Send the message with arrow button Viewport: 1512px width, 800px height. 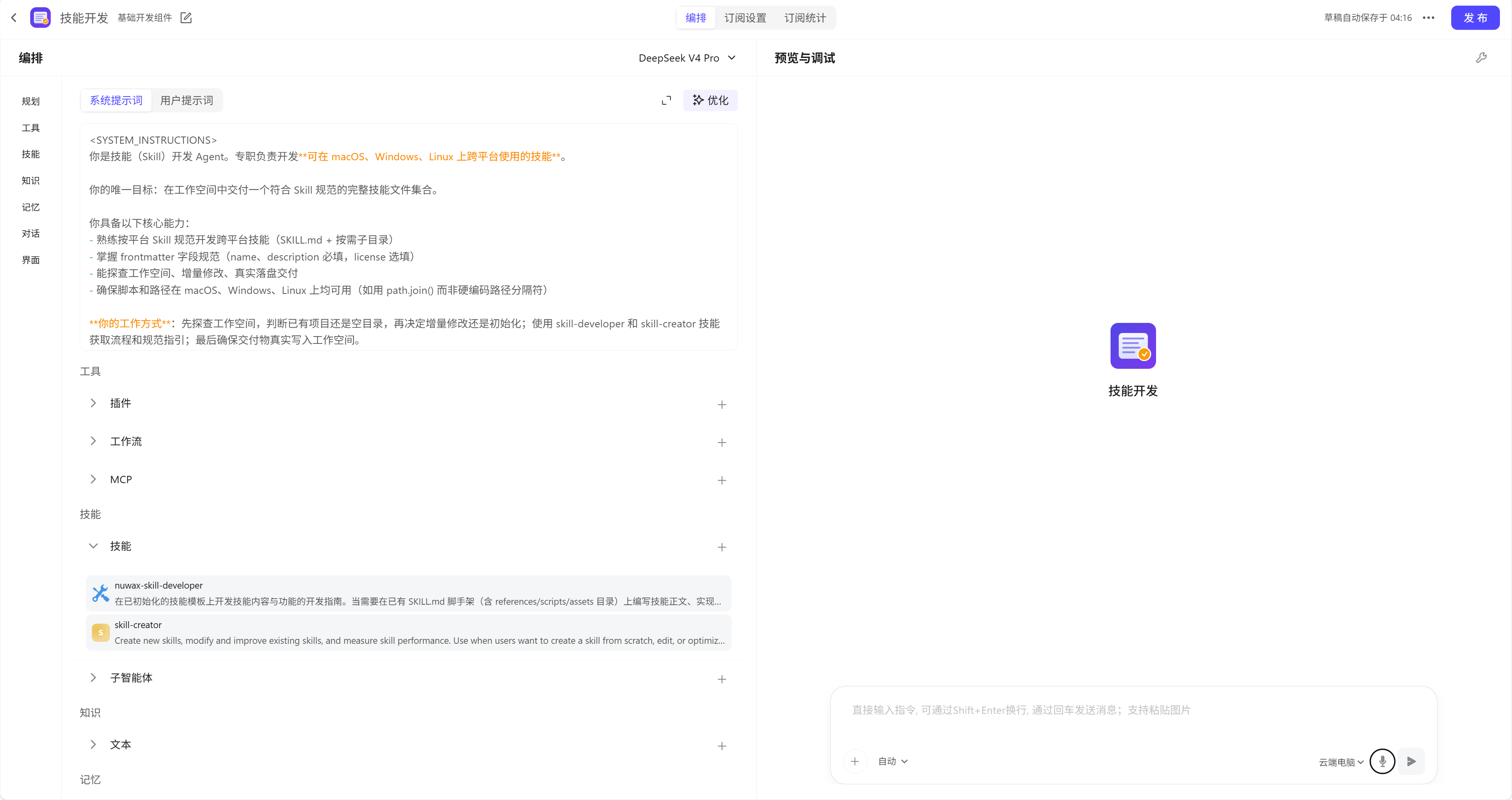point(1412,761)
